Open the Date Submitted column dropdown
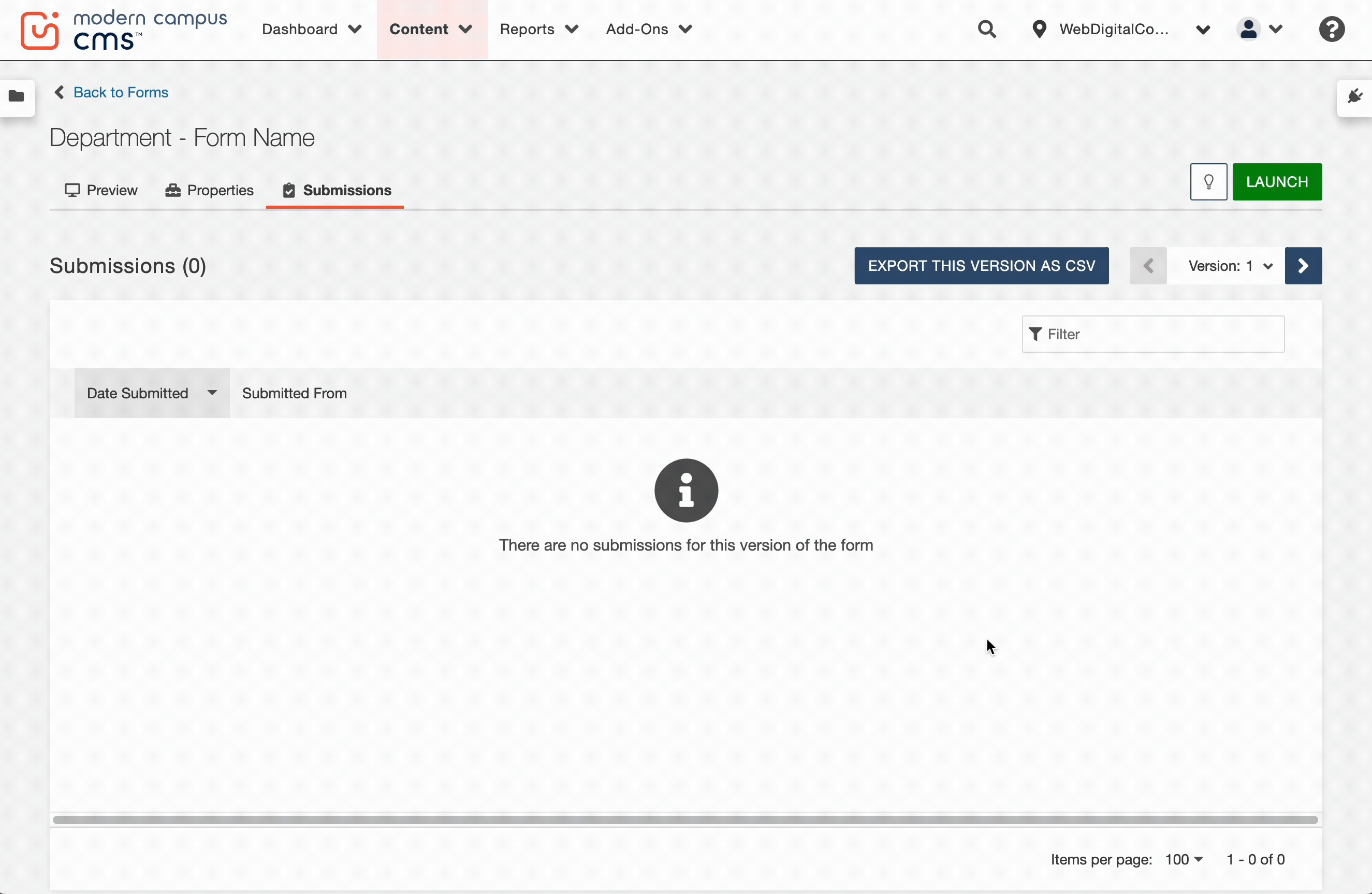 (212, 393)
